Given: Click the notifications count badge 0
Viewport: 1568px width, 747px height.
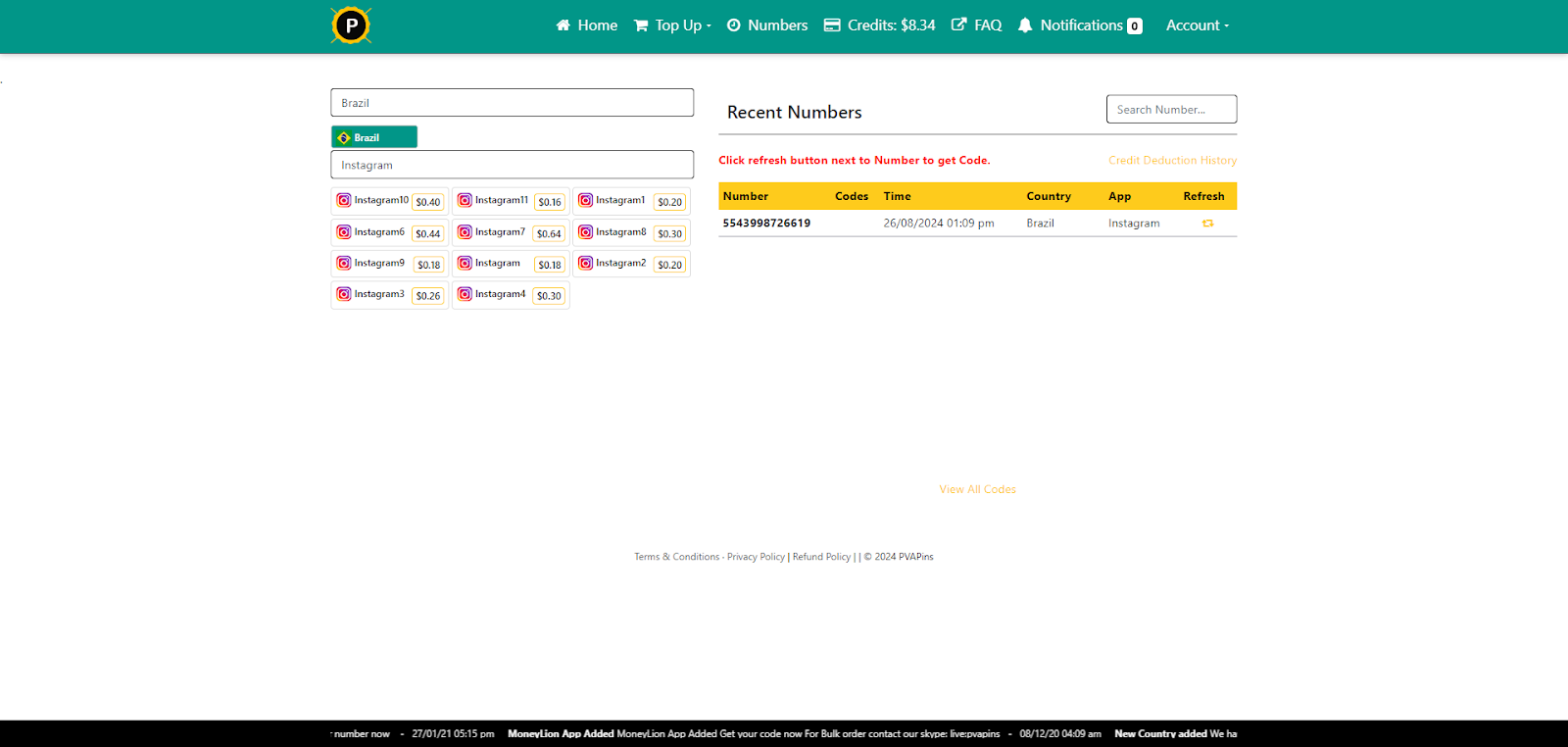Looking at the screenshot, I should tap(1135, 26).
